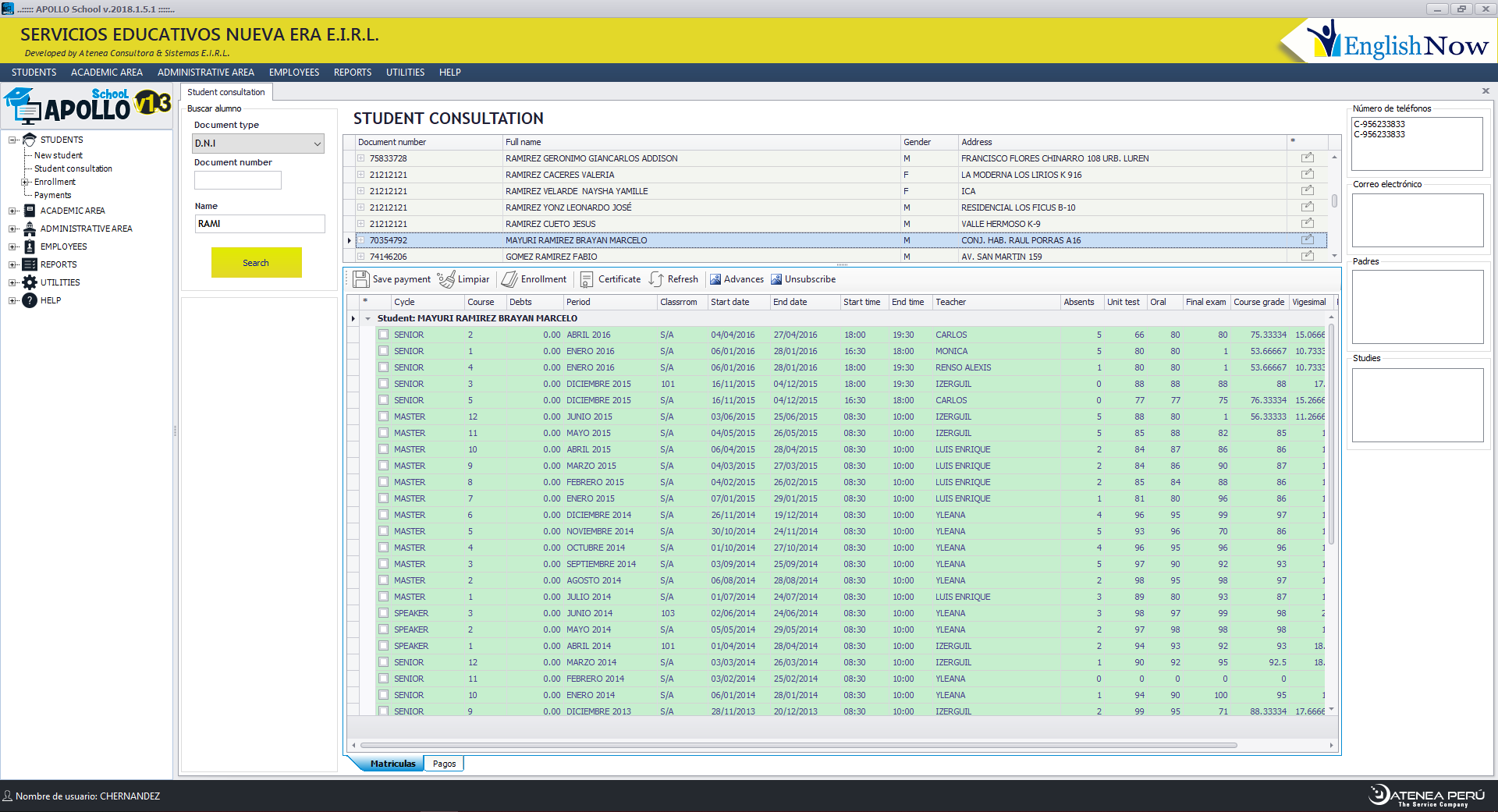Viewport: 1498px width, 812px height.
Task: Click the ADMINISTRATIVE AREA person icon
Action: tap(30, 229)
